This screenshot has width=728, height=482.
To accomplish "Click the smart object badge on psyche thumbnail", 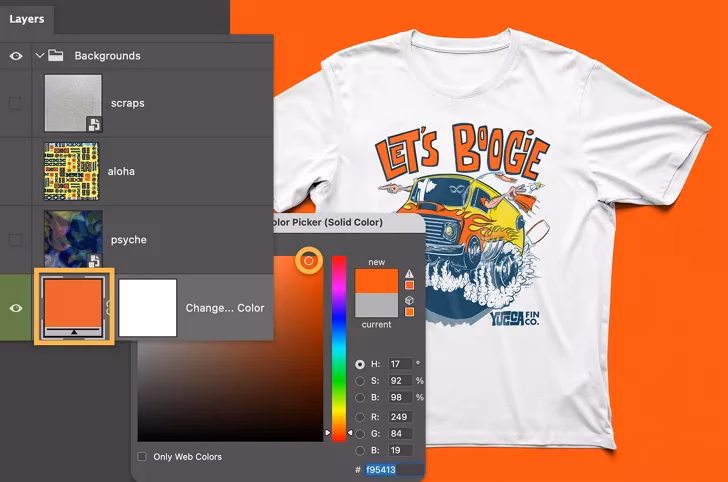I will click(x=93, y=260).
